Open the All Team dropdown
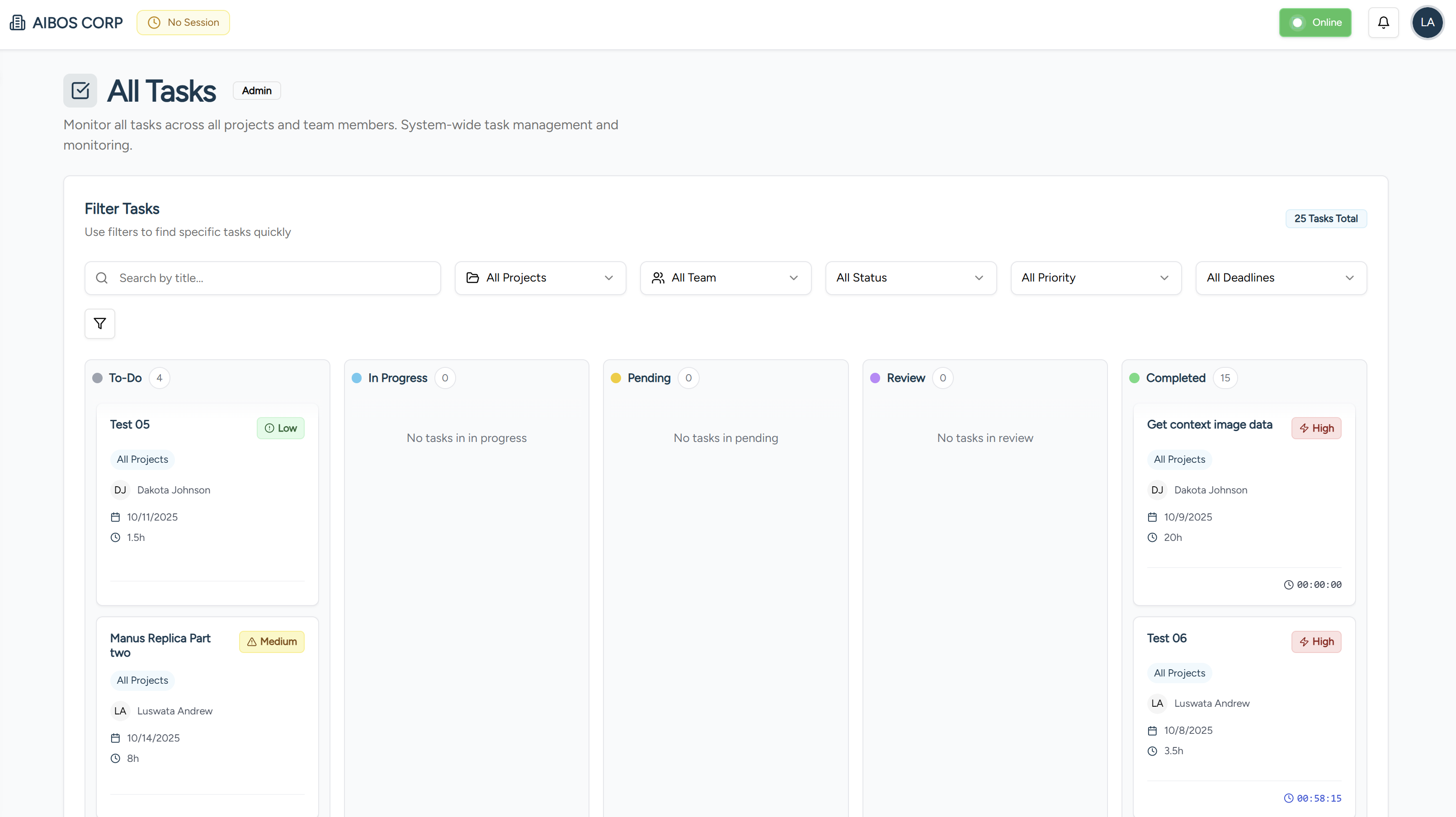Screen dimensions: 1456x817 pyautogui.click(x=725, y=278)
